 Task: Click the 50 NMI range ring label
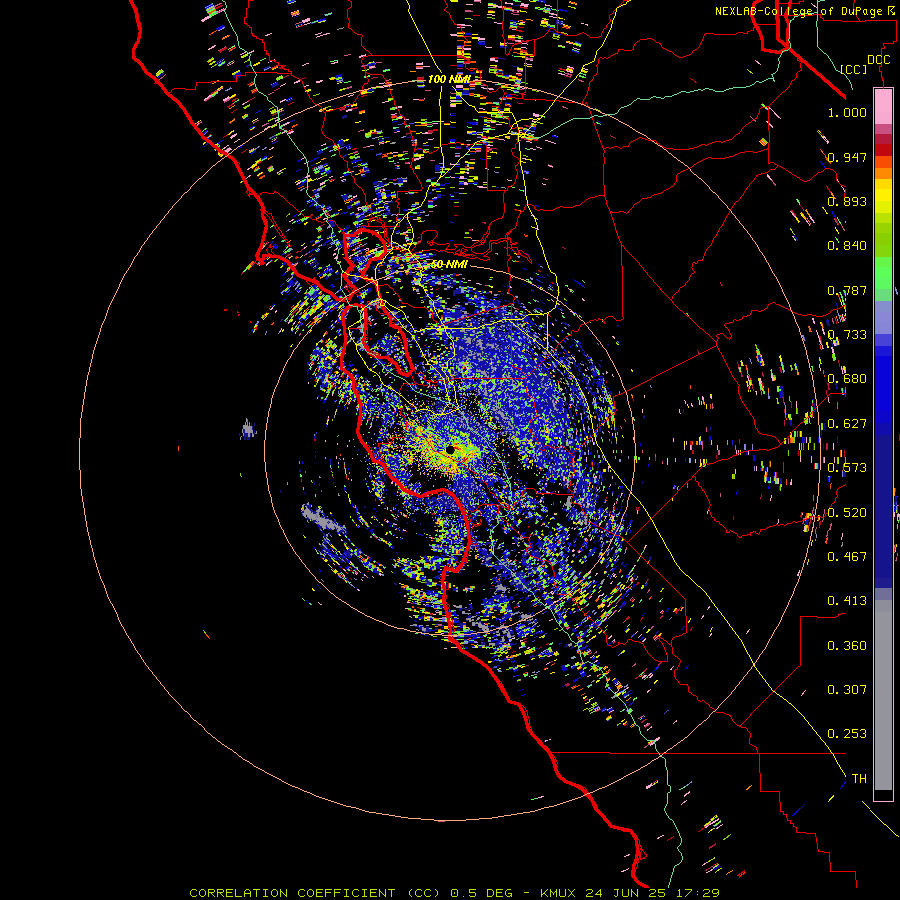(449, 265)
